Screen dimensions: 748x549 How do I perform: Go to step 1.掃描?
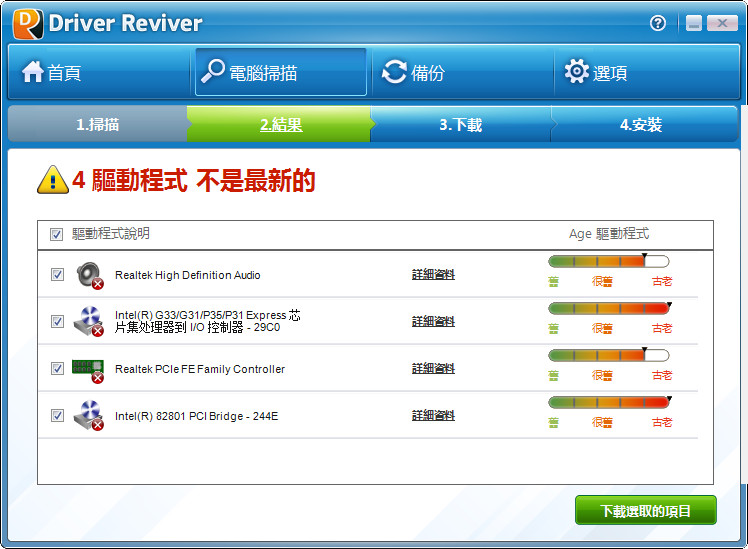point(98,124)
